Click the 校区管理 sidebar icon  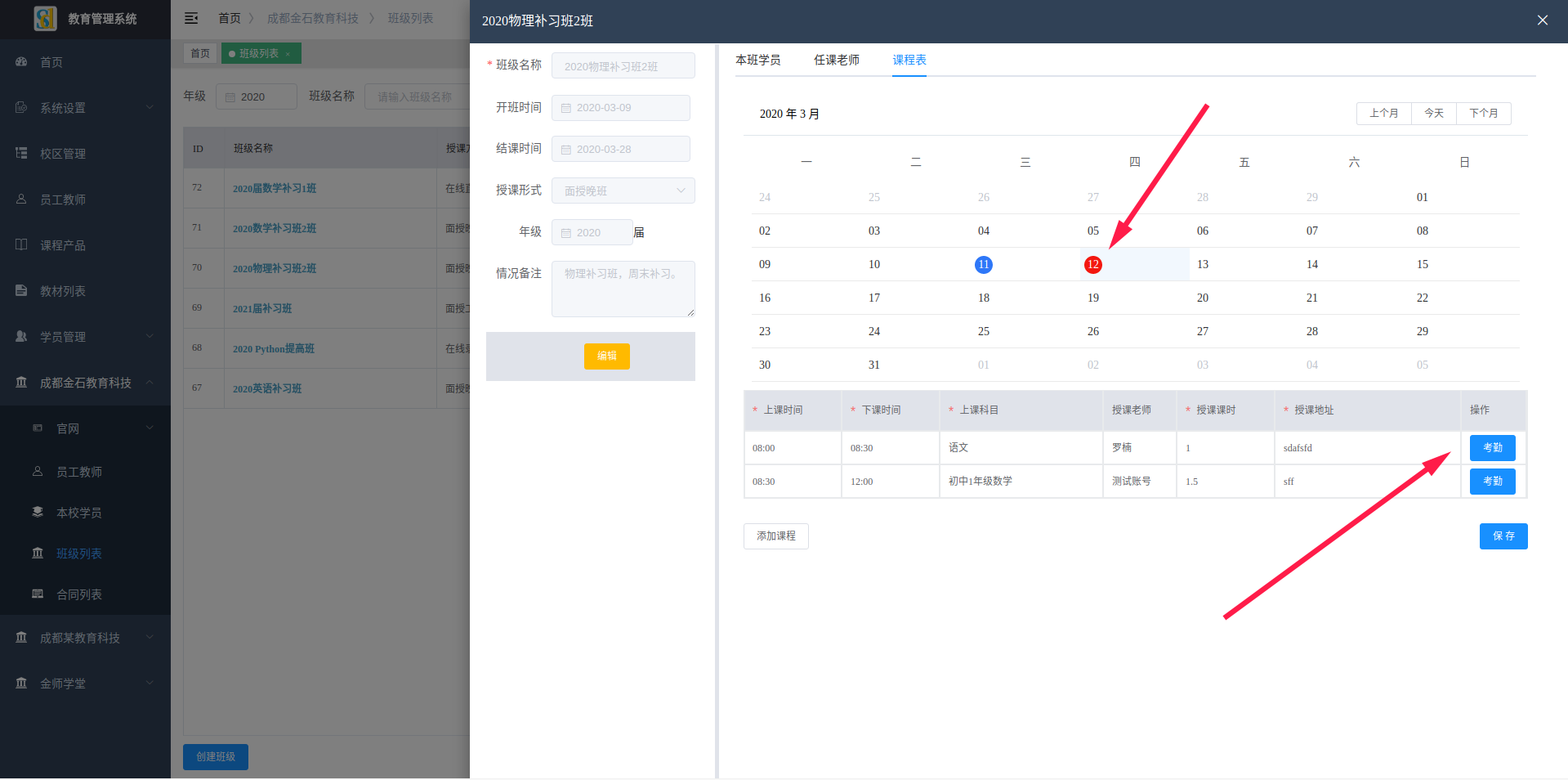click(x=22, y=154)
